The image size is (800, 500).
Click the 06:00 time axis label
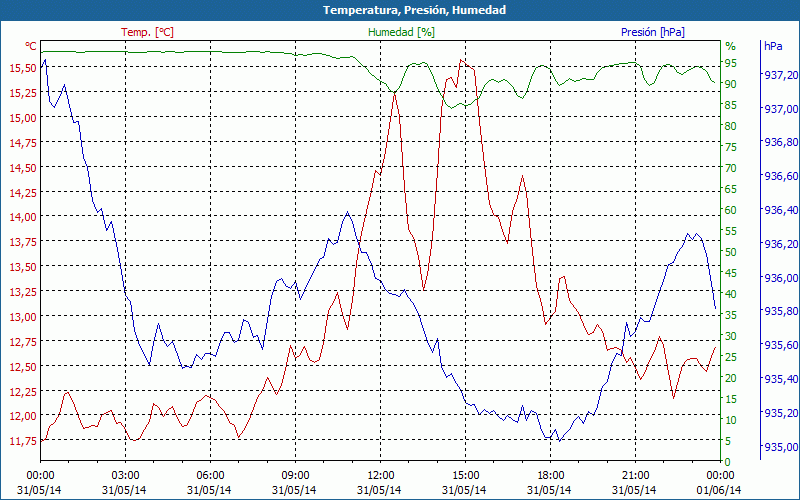[x=210, y=476]
